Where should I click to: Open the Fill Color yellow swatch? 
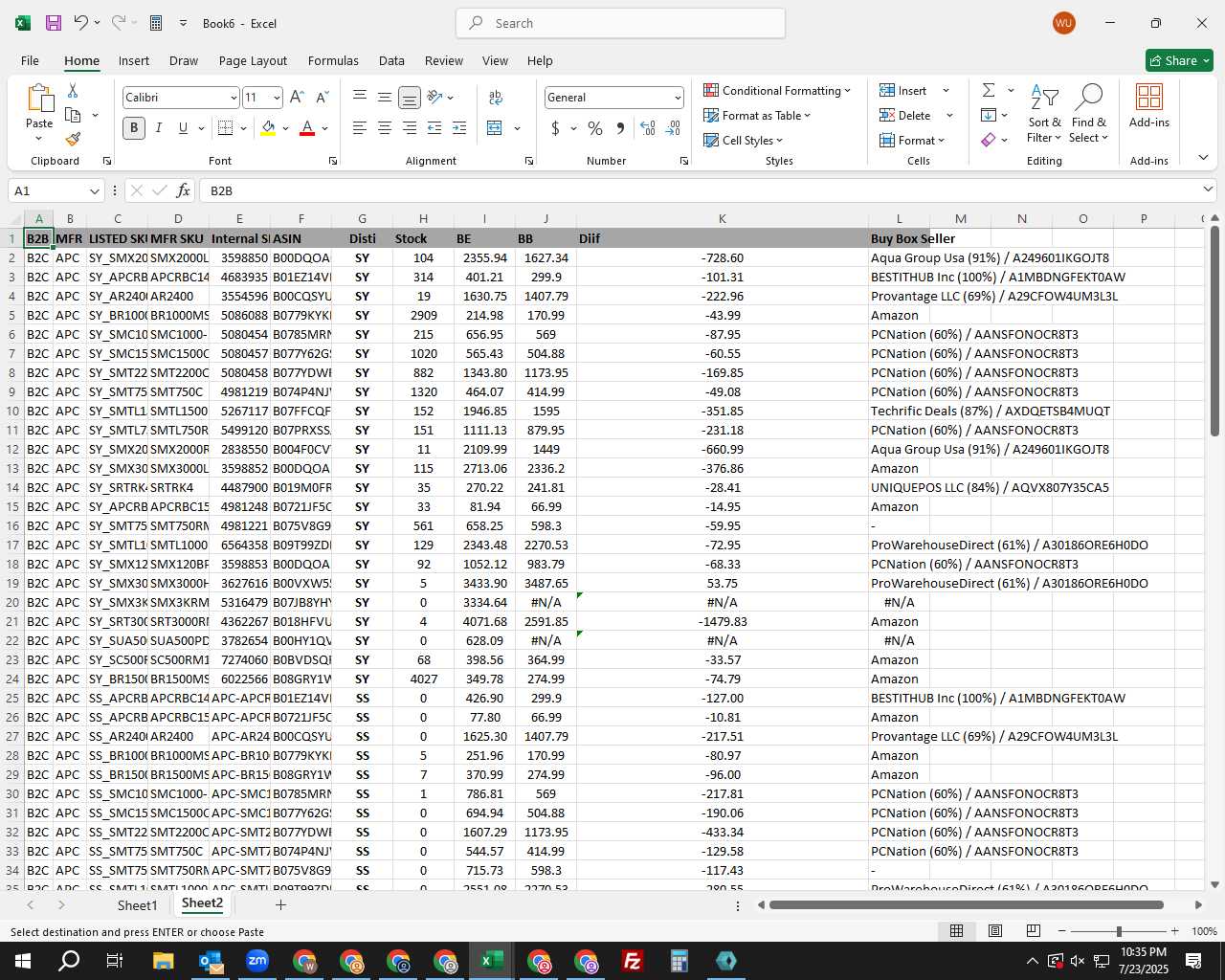coord(268,128)
